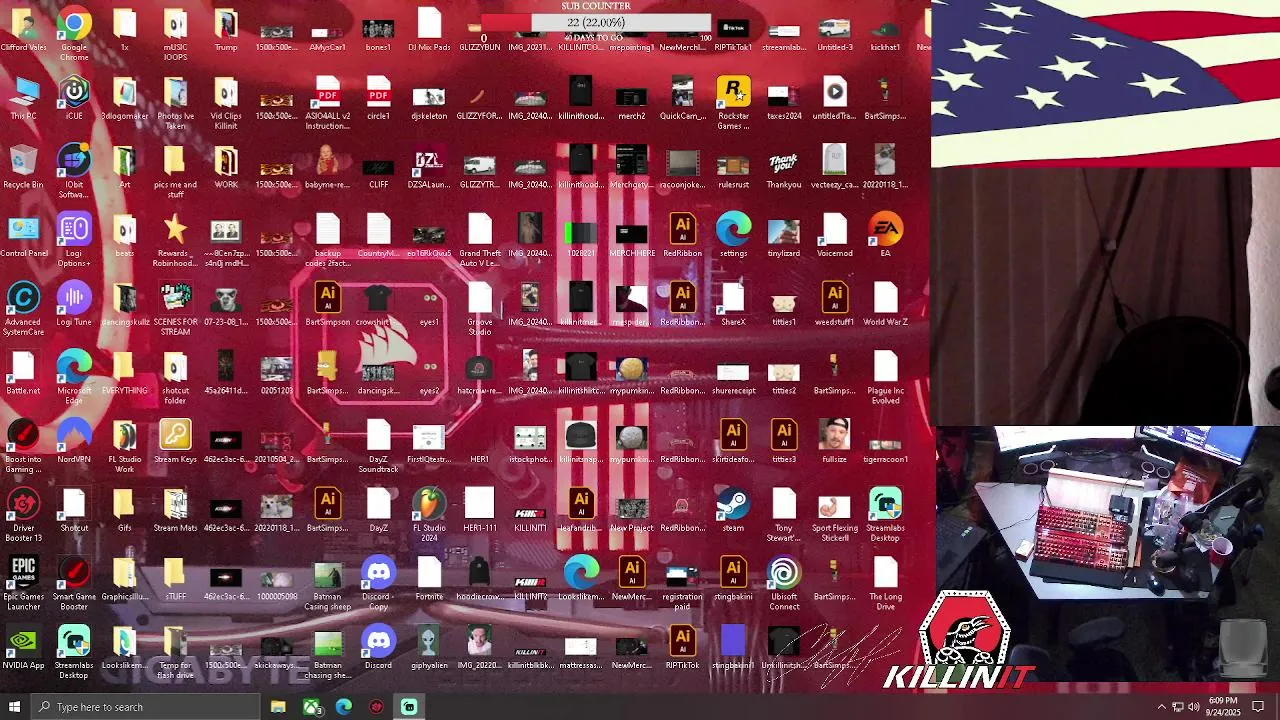The width and height of the screenshot is (1280, 720).
Task: Open the EVERYTHING folder
Action: click(124, 374)
